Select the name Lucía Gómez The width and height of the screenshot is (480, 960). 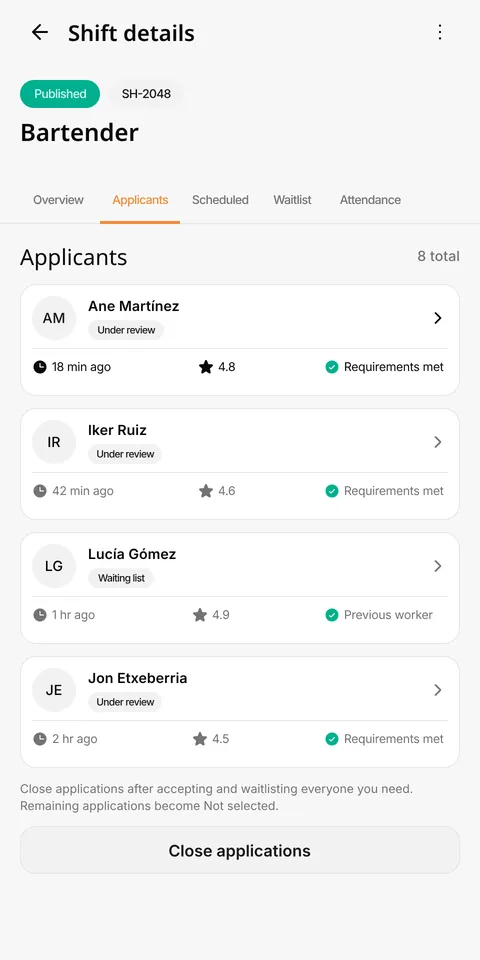click(x=132, y=554)
